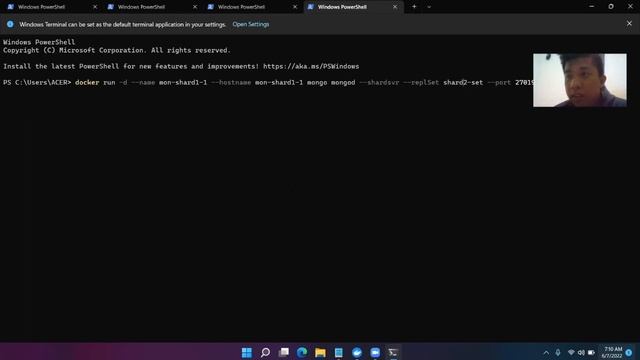Open the clock showing 7:10 AM
Viewport: 640px width, 360px height.
[x=612, y=353]
